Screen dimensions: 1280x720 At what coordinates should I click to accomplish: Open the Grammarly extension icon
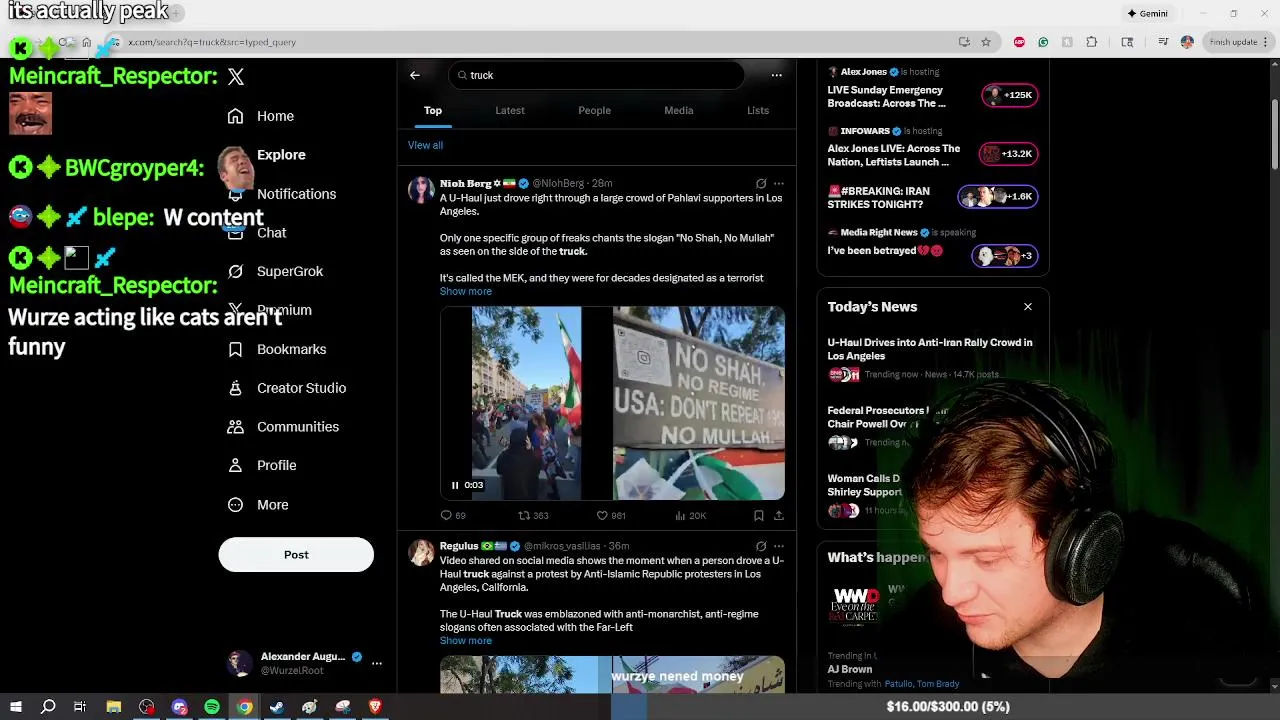click(1043, 42)
